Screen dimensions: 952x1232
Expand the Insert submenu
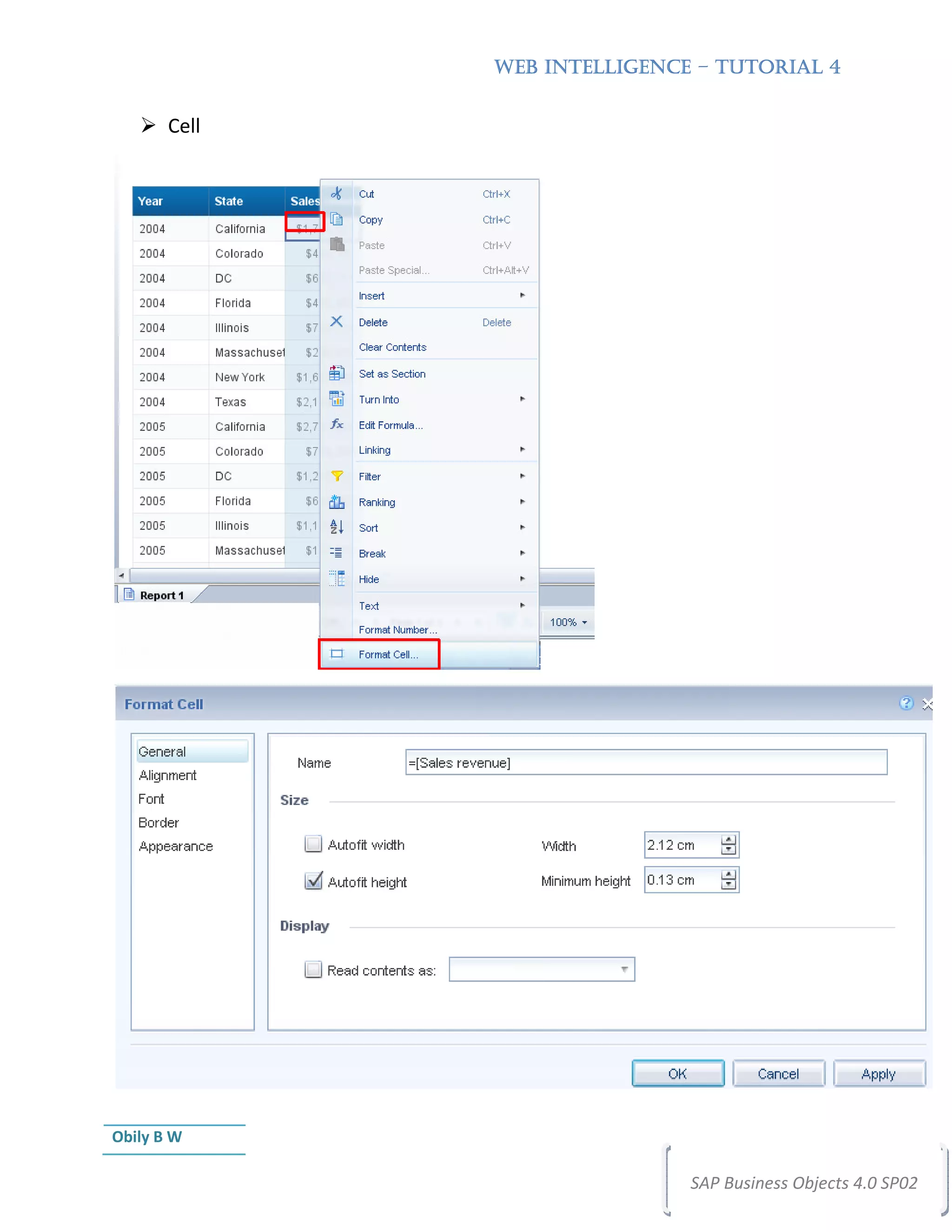tap(523, 295)
